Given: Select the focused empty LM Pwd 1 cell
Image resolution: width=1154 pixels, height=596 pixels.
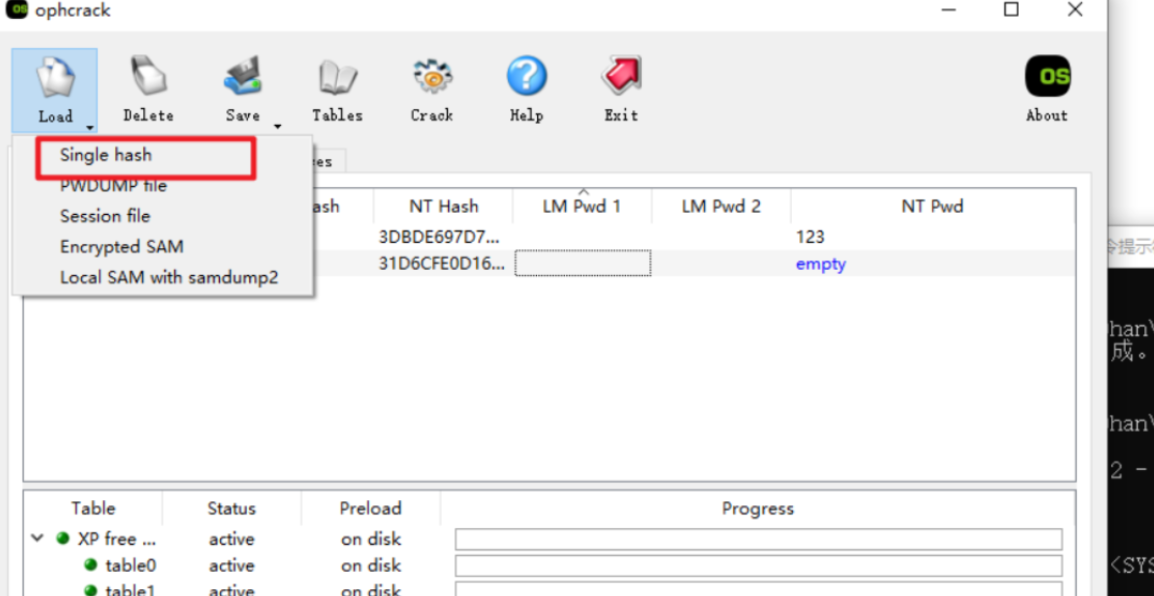Looking at the screenshot, I should point(582,263).
